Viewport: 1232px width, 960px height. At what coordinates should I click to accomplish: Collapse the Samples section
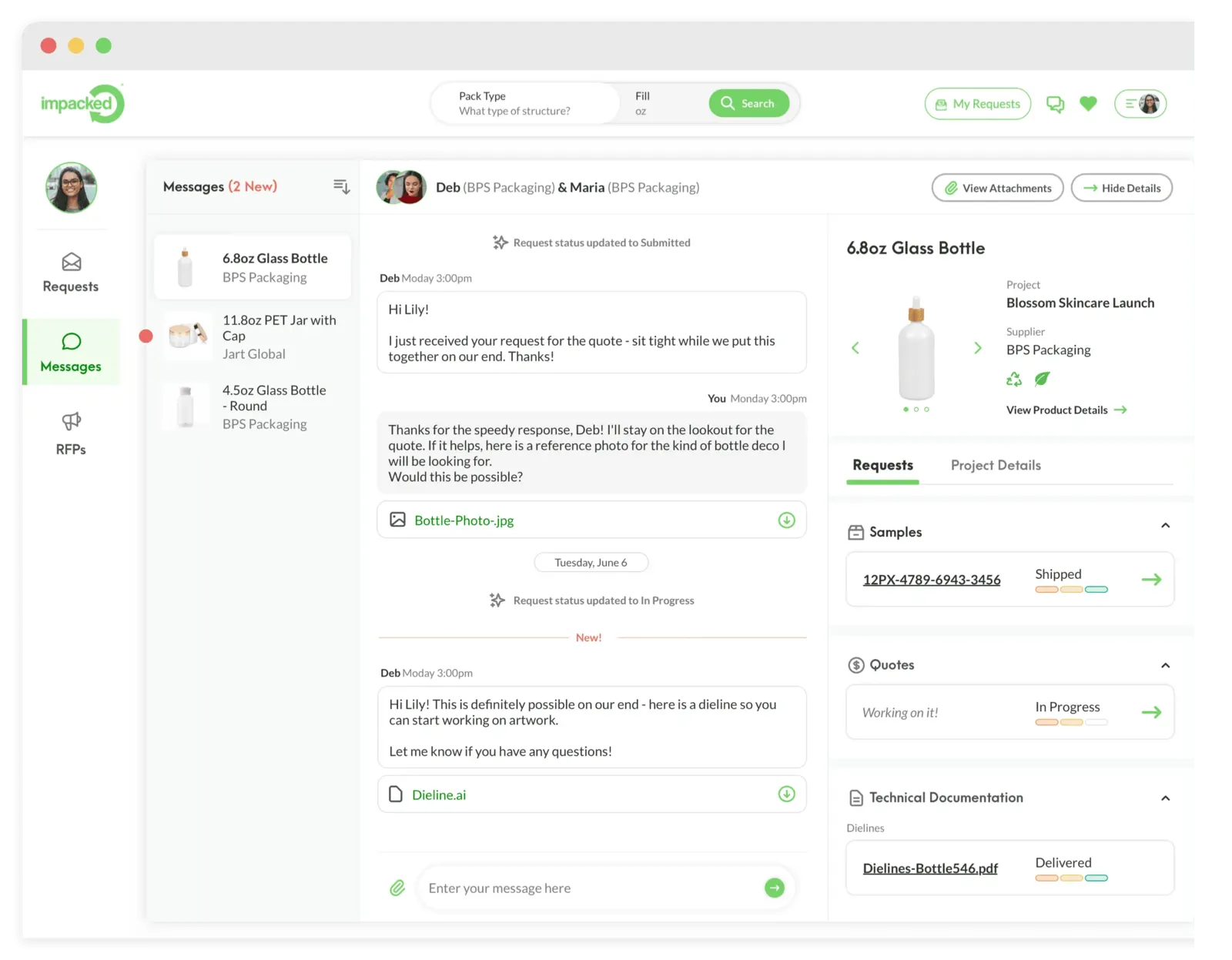pos(1165,526)
